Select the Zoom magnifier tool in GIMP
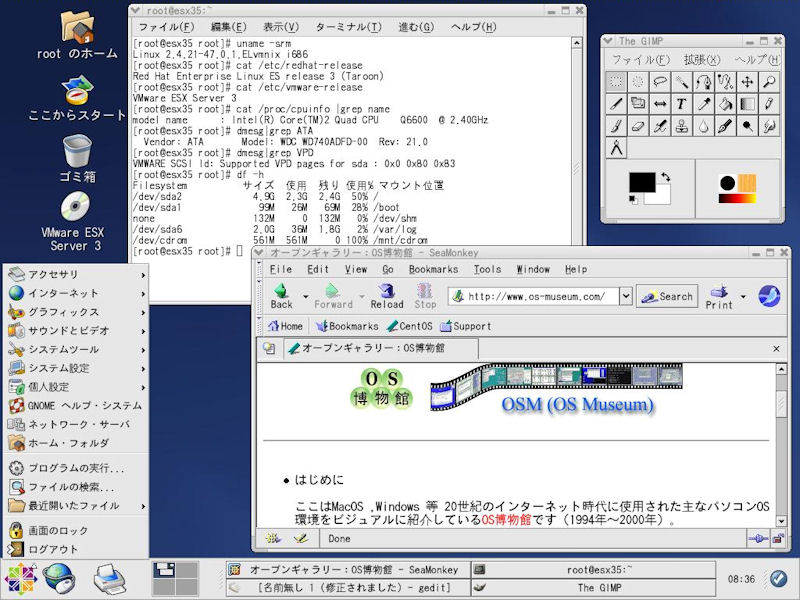This screenshot has height=600, width=800. [769, 82]
